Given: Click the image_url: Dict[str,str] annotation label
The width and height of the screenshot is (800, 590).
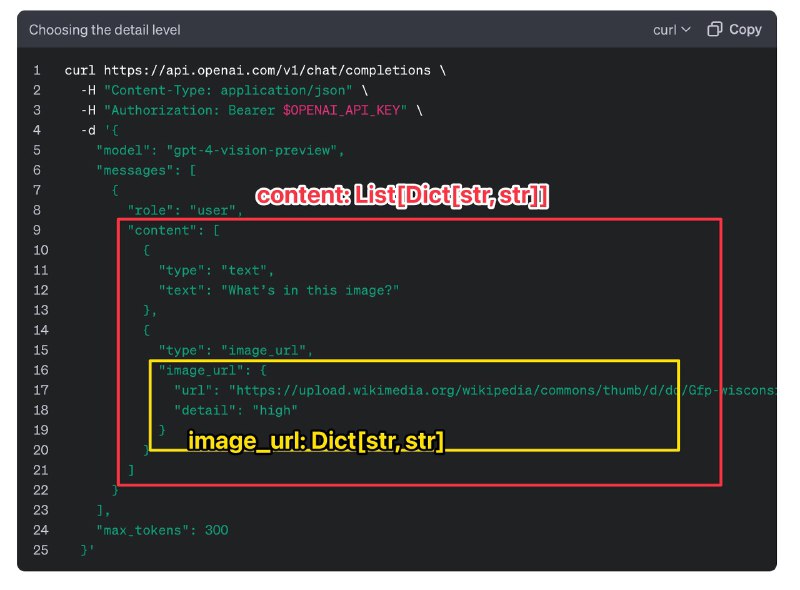Looking at the screenshot, I should tap(318, 441).
